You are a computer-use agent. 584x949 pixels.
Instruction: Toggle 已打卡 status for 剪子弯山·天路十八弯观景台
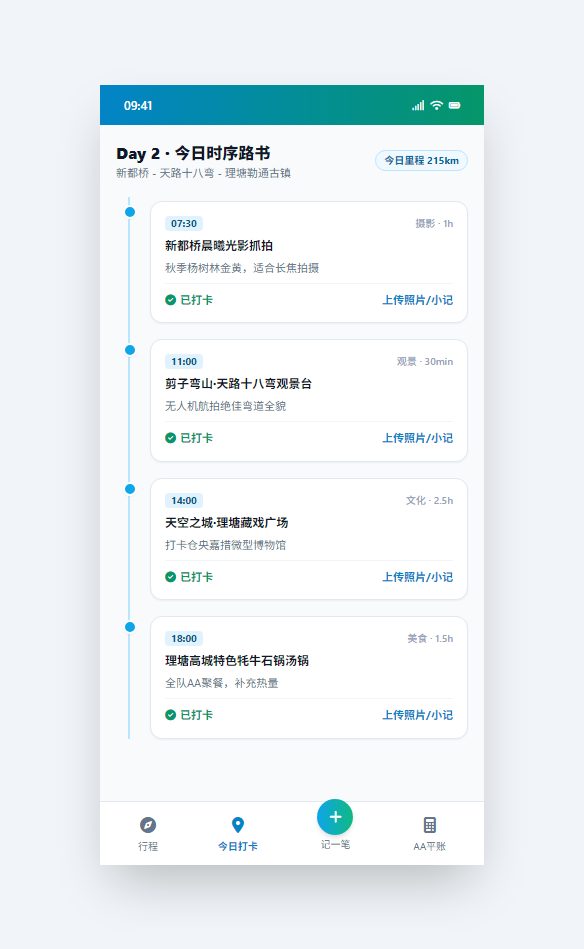[x=189, y=438]
